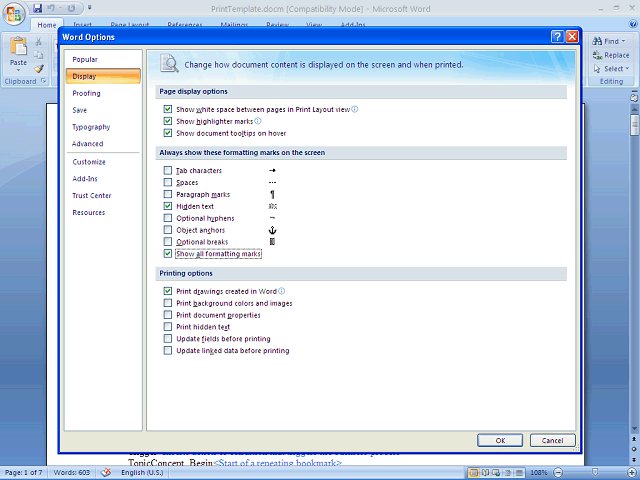Open the Paste dropdown arrow
Image resolution: width=640 pixels, height=480 pixels.
pos(18,70)
